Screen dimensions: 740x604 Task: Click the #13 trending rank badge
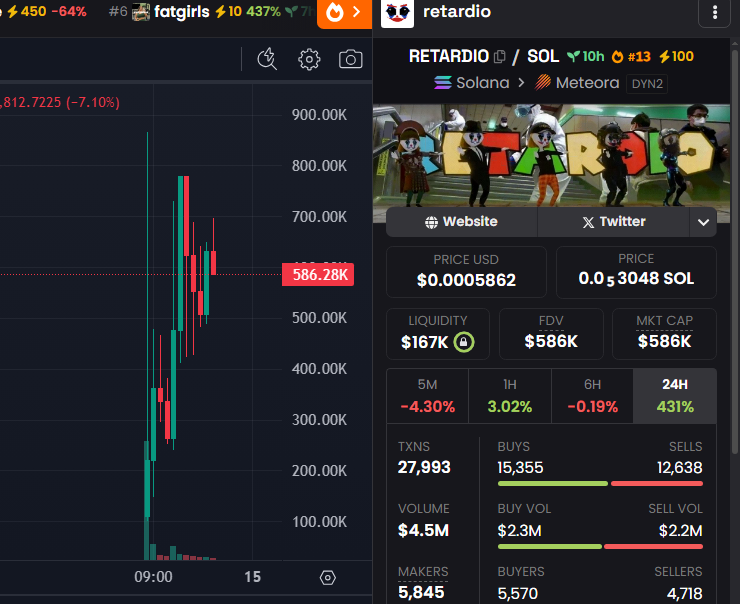coord(631,57)
